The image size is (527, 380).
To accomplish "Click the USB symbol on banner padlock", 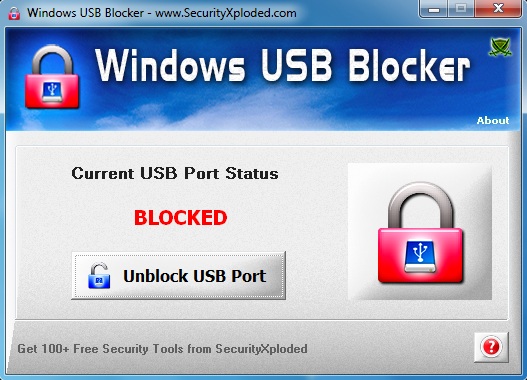I will pos(52,91).
